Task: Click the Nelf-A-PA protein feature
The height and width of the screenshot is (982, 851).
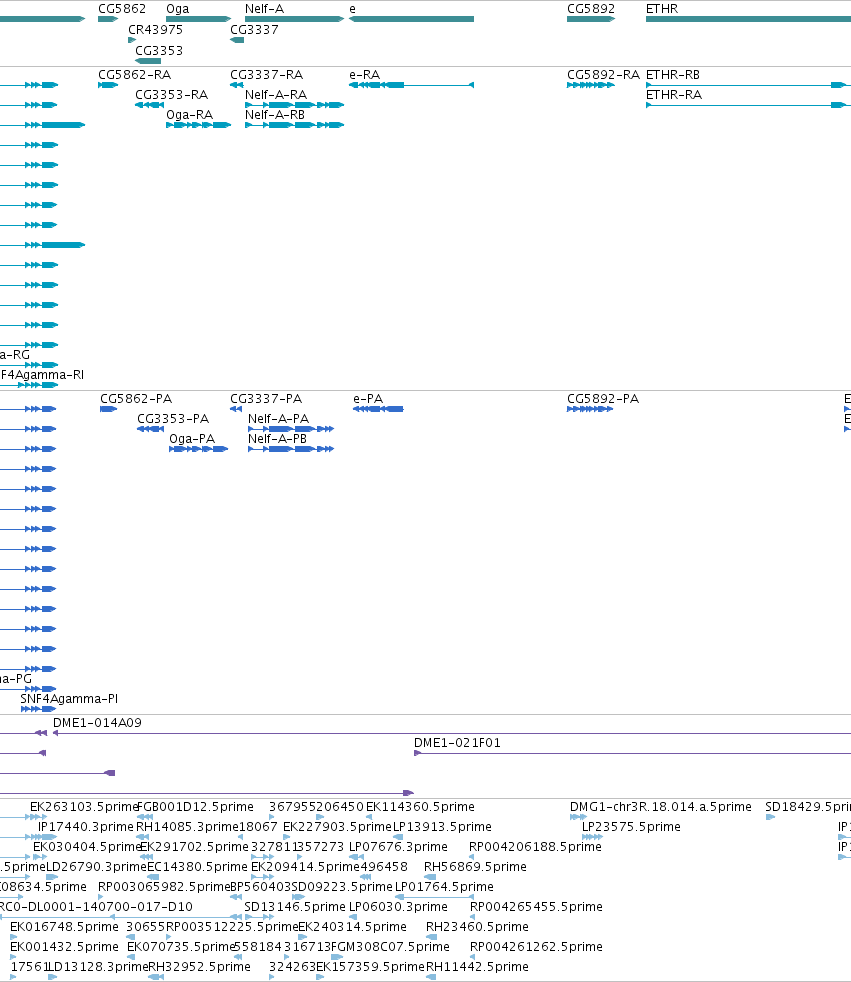Action: (x=291, y=429)
